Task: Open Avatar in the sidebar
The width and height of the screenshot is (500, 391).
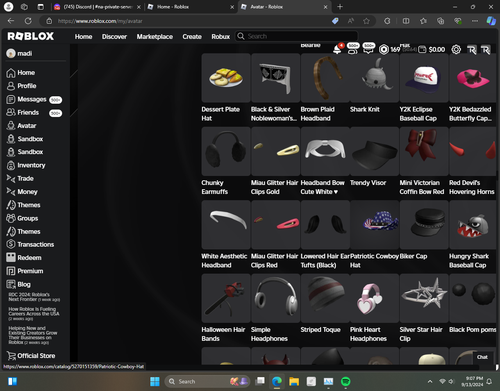Action: [21, 126]
